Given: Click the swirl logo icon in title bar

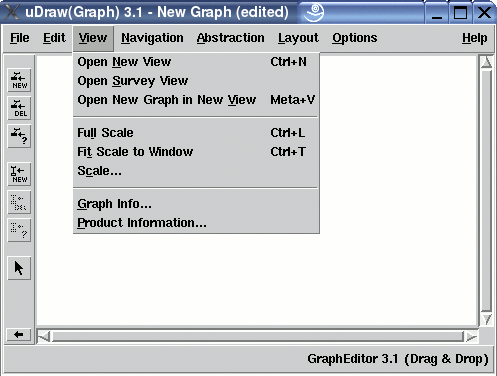Looking at the screenshot, I should (x=314, y=12).
